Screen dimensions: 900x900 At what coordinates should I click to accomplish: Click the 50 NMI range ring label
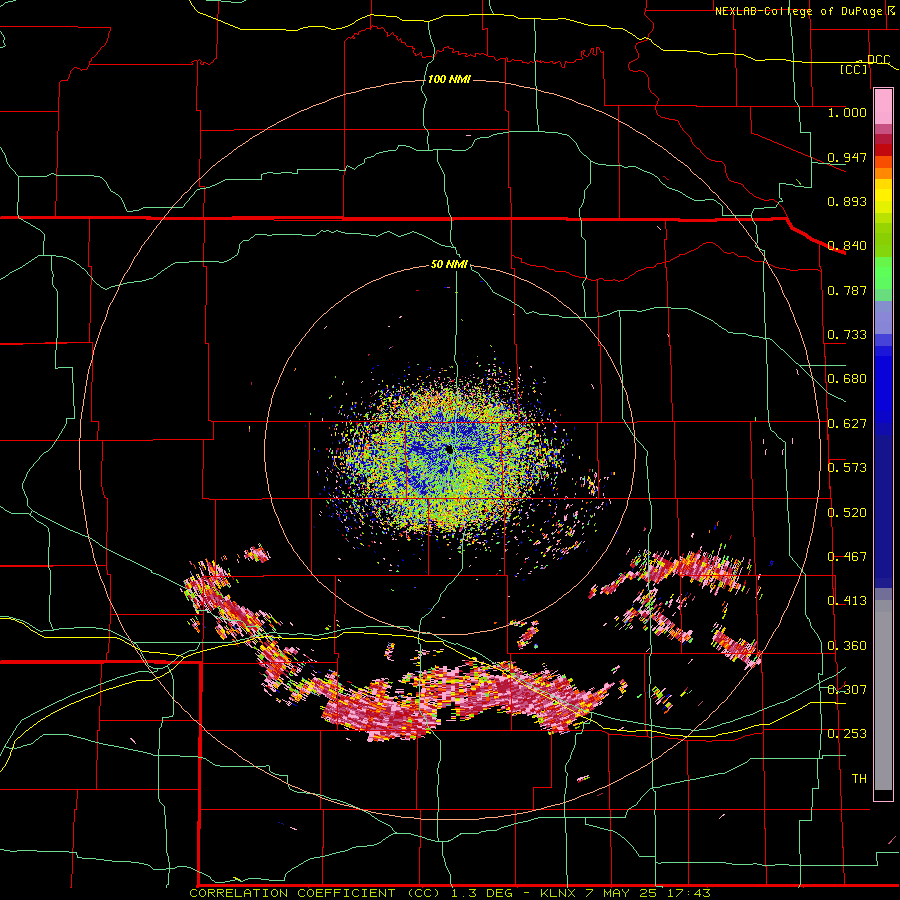(x=449, y=264)
